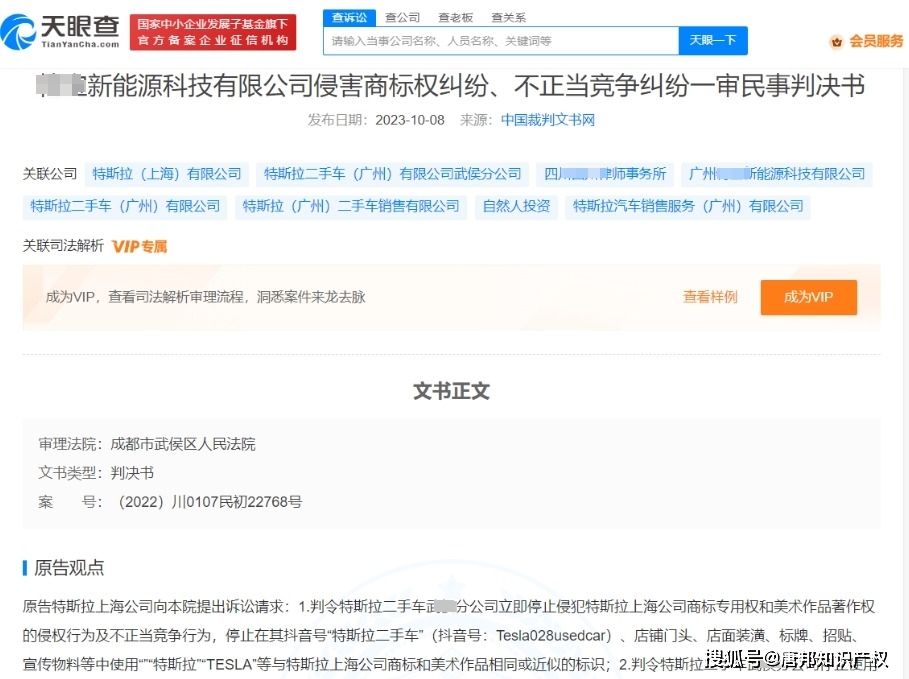Open related company 特斯拉（上海）有限公司
The image size is (909, 679).
(x=167, y=174)
